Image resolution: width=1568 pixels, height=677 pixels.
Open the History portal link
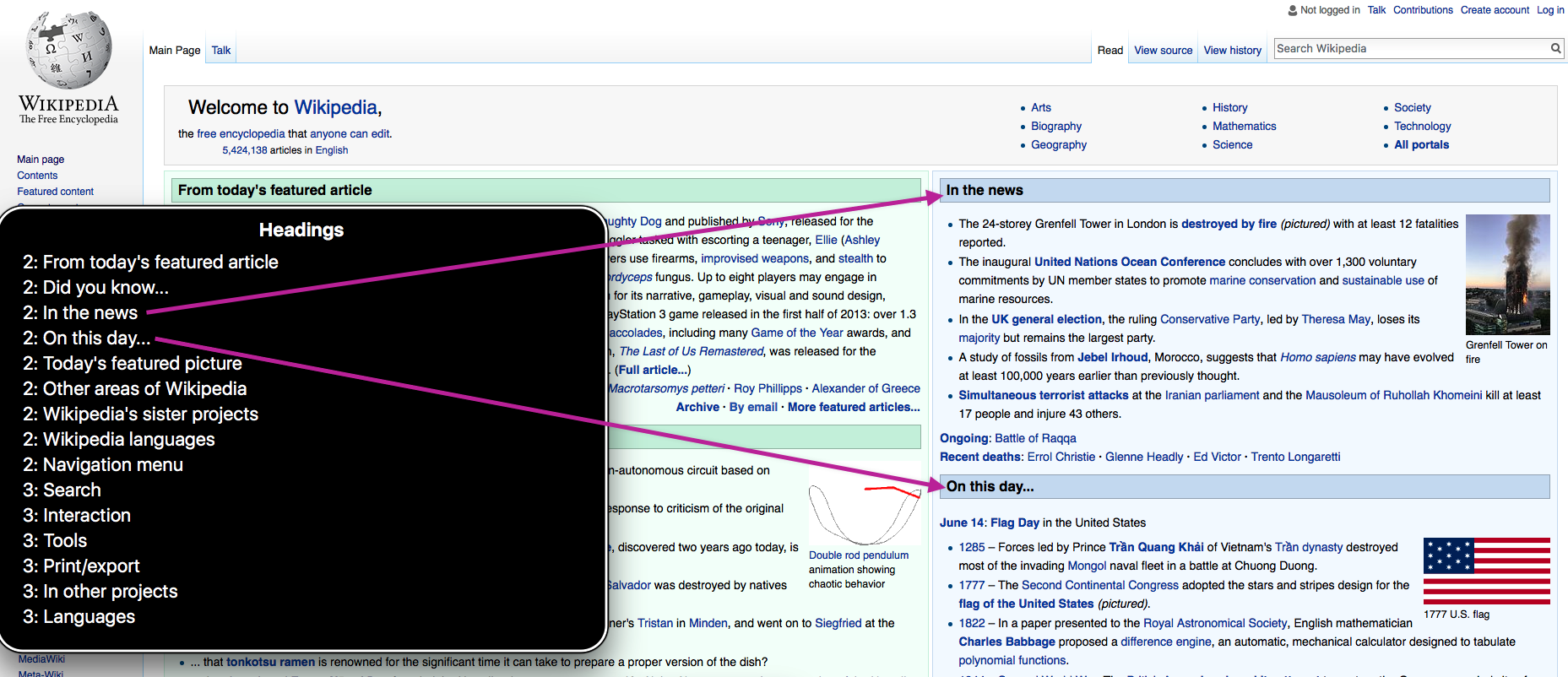[x=1229, y=108]
